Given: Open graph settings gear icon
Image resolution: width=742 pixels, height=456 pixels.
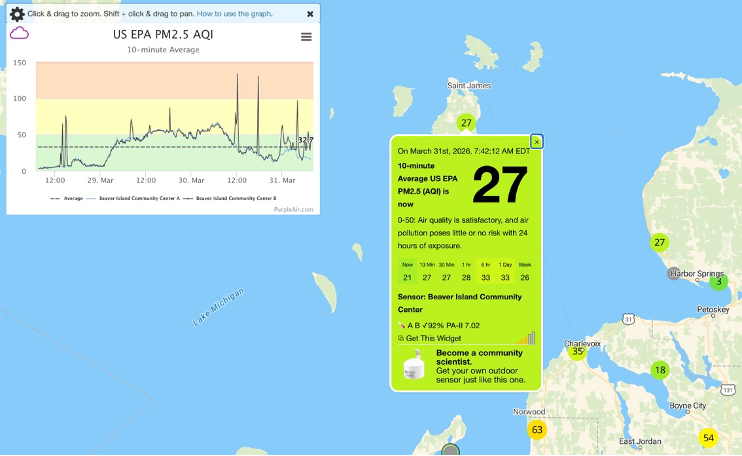Looking at the screenshot, I should (x=17, y=14).
